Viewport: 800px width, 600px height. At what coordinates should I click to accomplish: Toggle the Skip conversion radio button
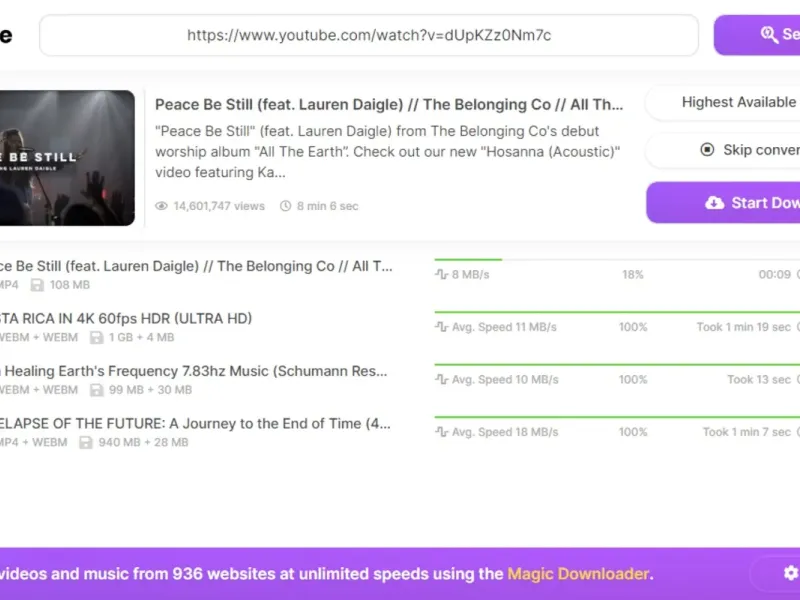point(707,149)
